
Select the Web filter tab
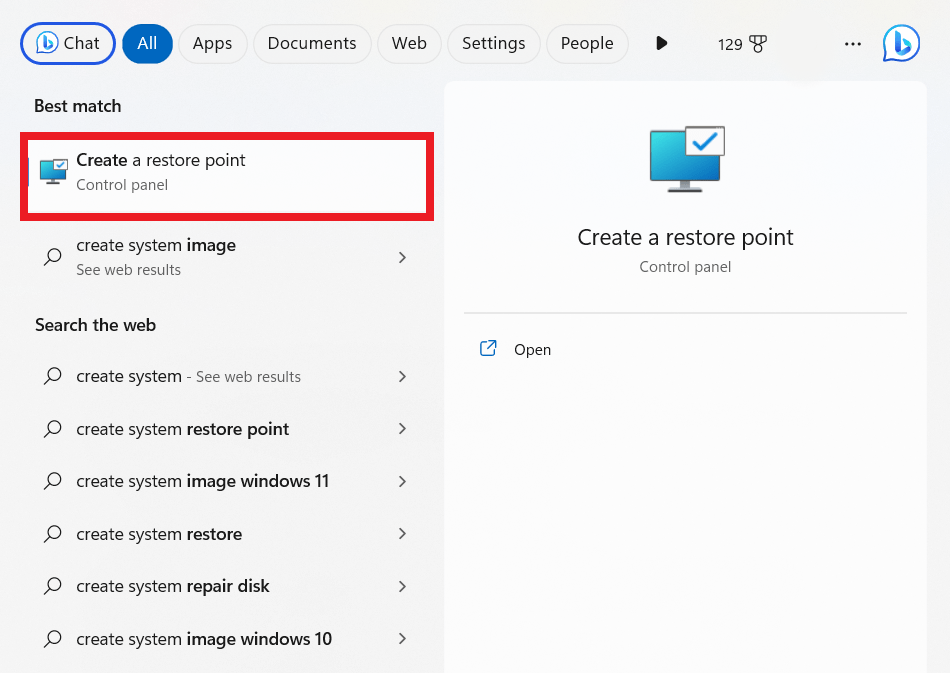[x=409, y=44]
